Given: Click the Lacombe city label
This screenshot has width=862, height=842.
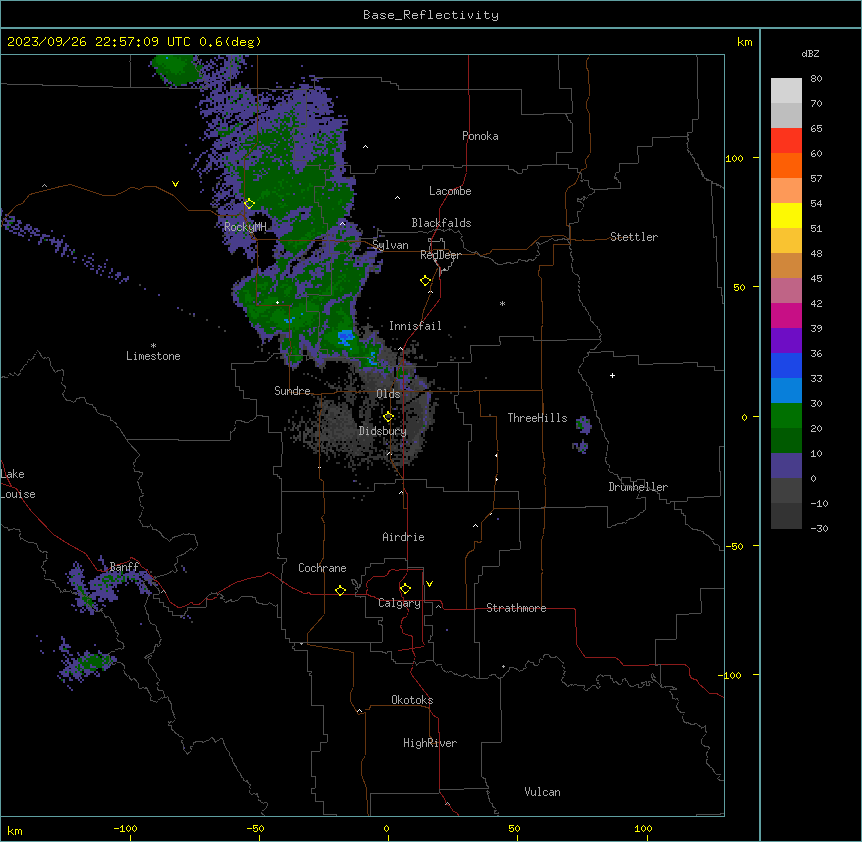Looking at the screenshot, I should click(450, 191).
